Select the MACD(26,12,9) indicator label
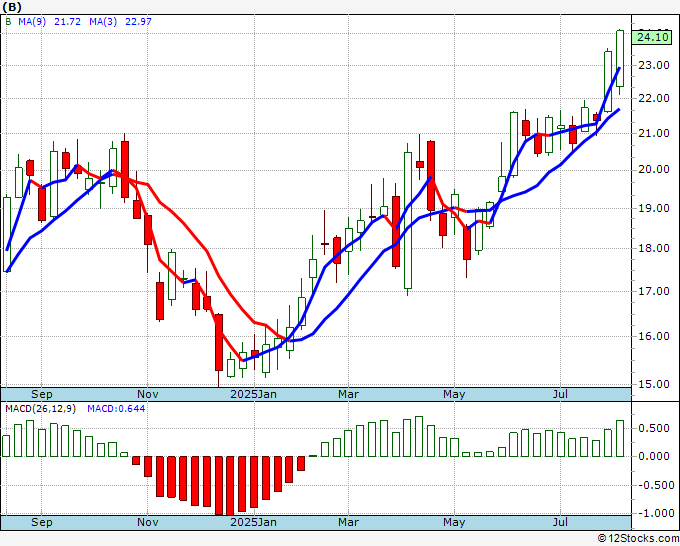 [x=40, y=409]
